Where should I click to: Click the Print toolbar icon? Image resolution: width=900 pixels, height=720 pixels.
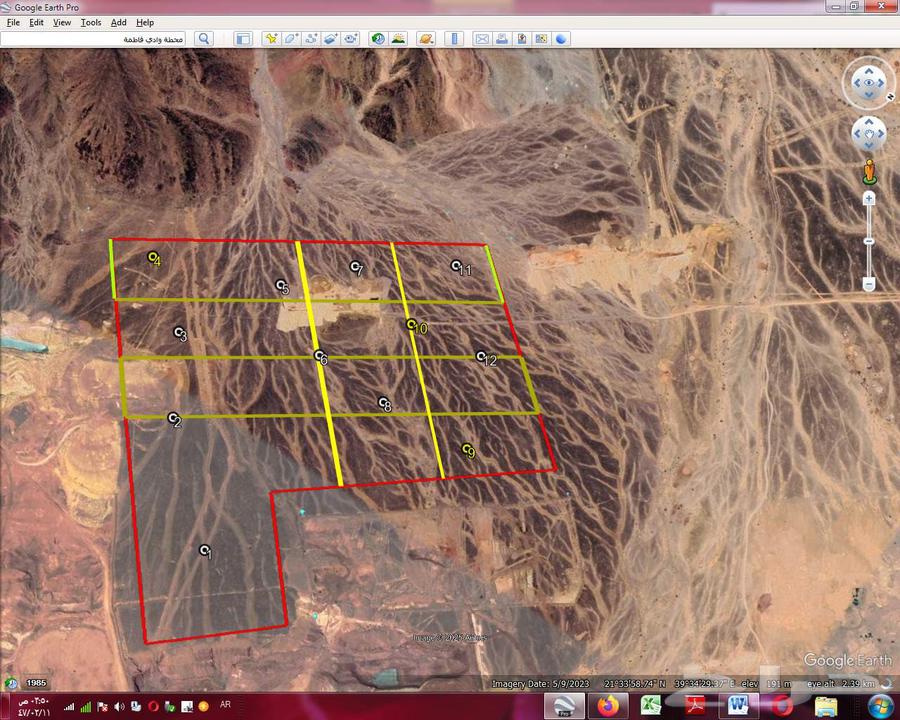(502, 39)
